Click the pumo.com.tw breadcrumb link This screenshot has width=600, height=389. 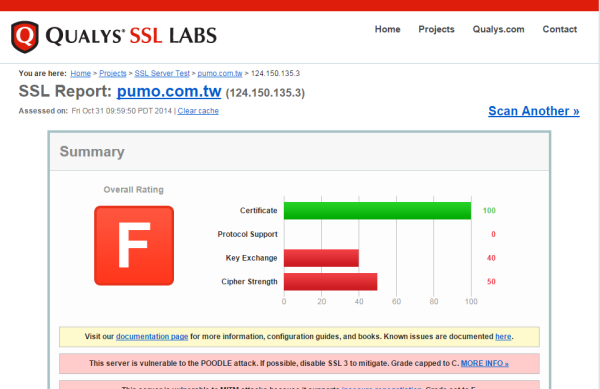coord(220,73)
